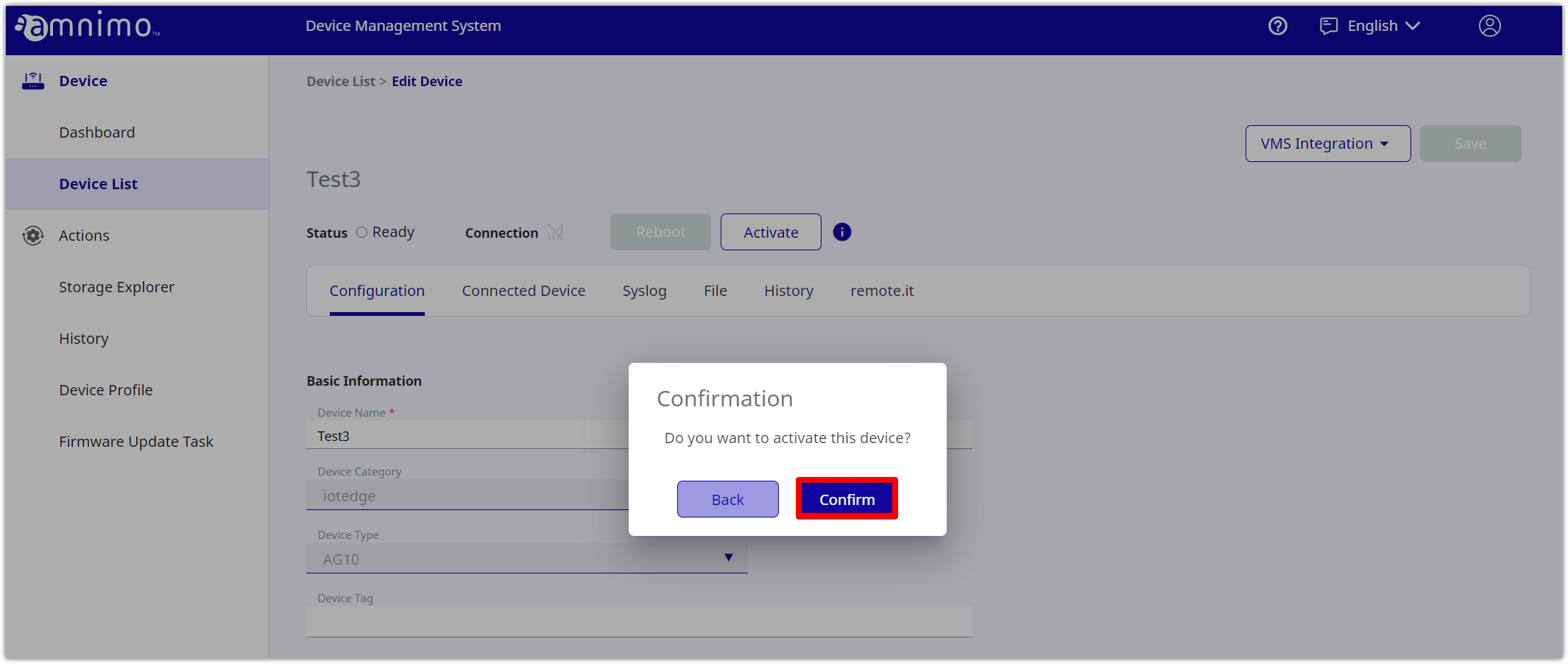This screenshot has height=664, width=1568.
Task: Click the blue info icon beside Activate
Action: (841, 233)
